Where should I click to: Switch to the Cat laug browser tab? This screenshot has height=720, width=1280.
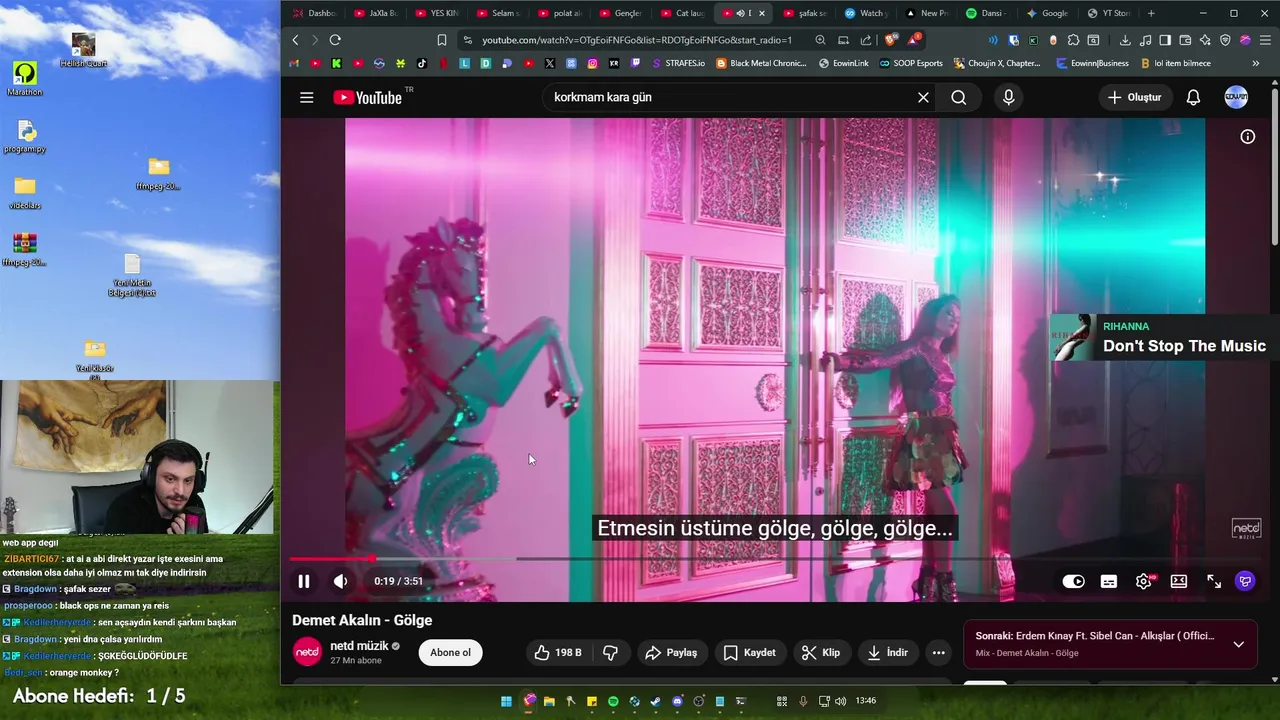point(681,13)
